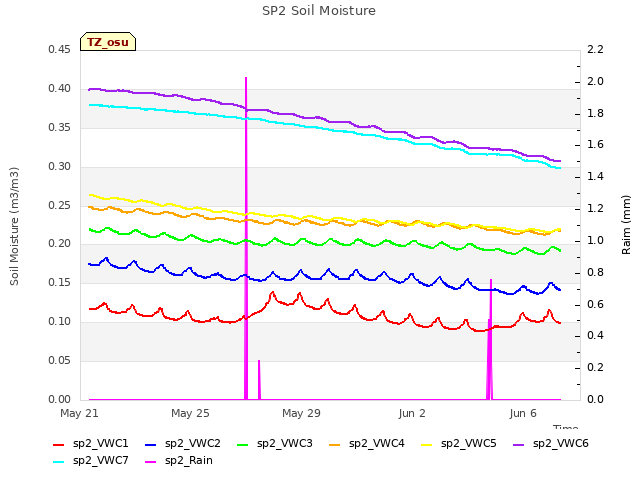Click the sp2_VWC1 legend entry
The image size is (640, 480).
(91, 444)
